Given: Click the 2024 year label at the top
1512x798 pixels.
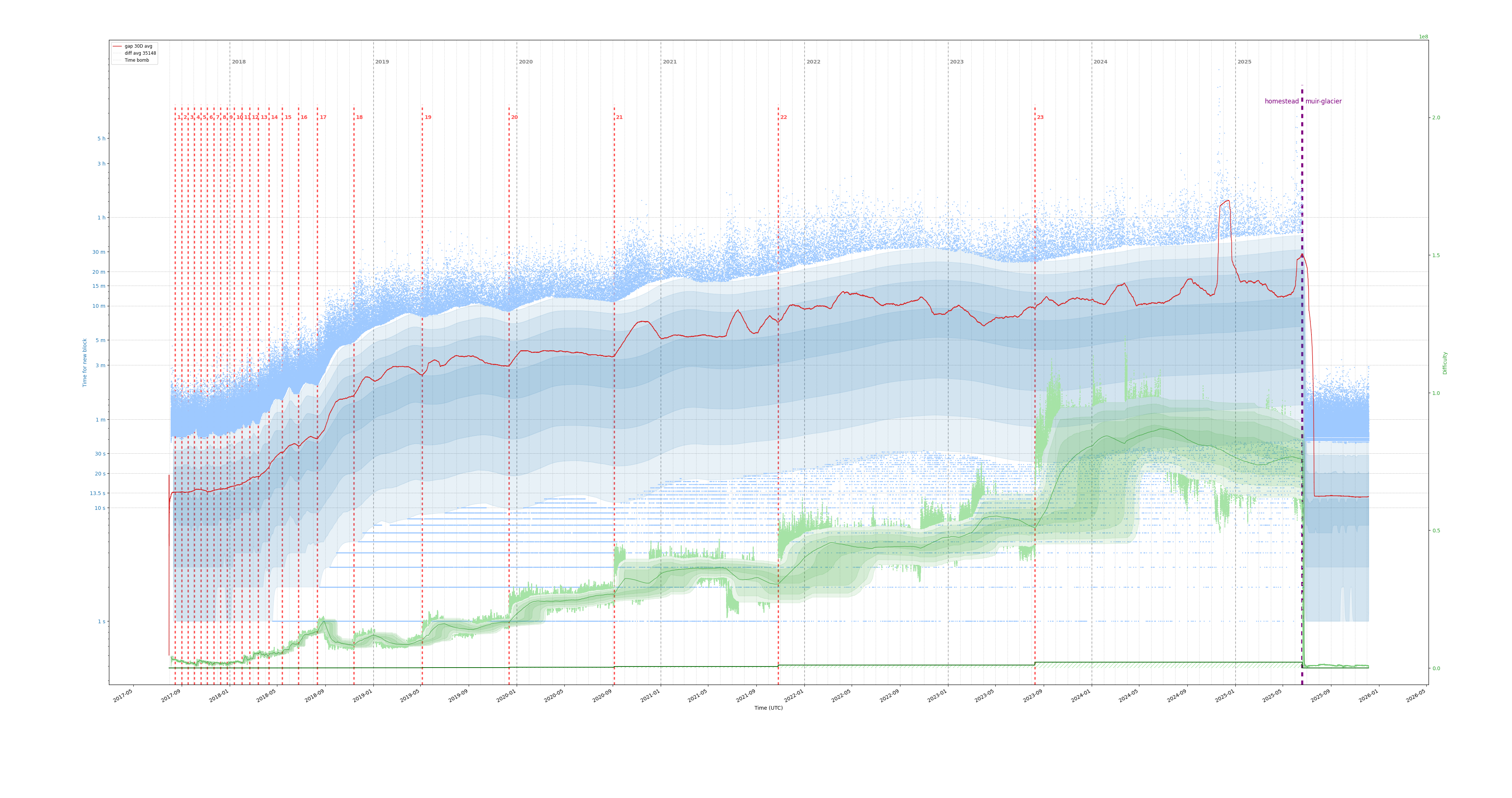Looking at the screenshot, I should coord(1100,62).
